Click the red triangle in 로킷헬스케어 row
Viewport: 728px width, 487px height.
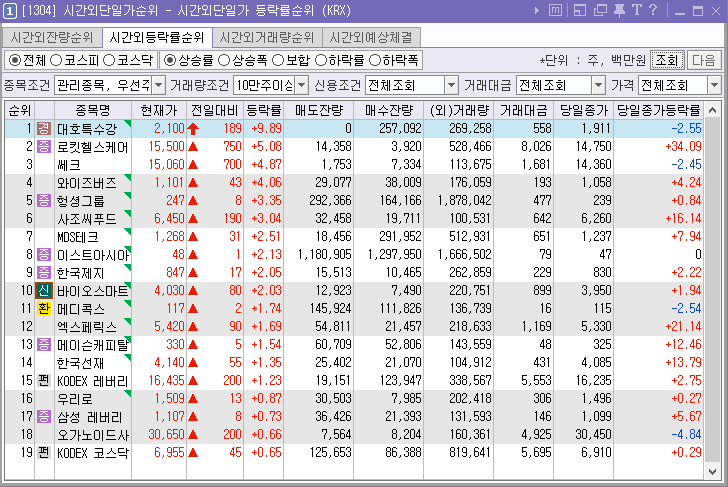[193, 147]
